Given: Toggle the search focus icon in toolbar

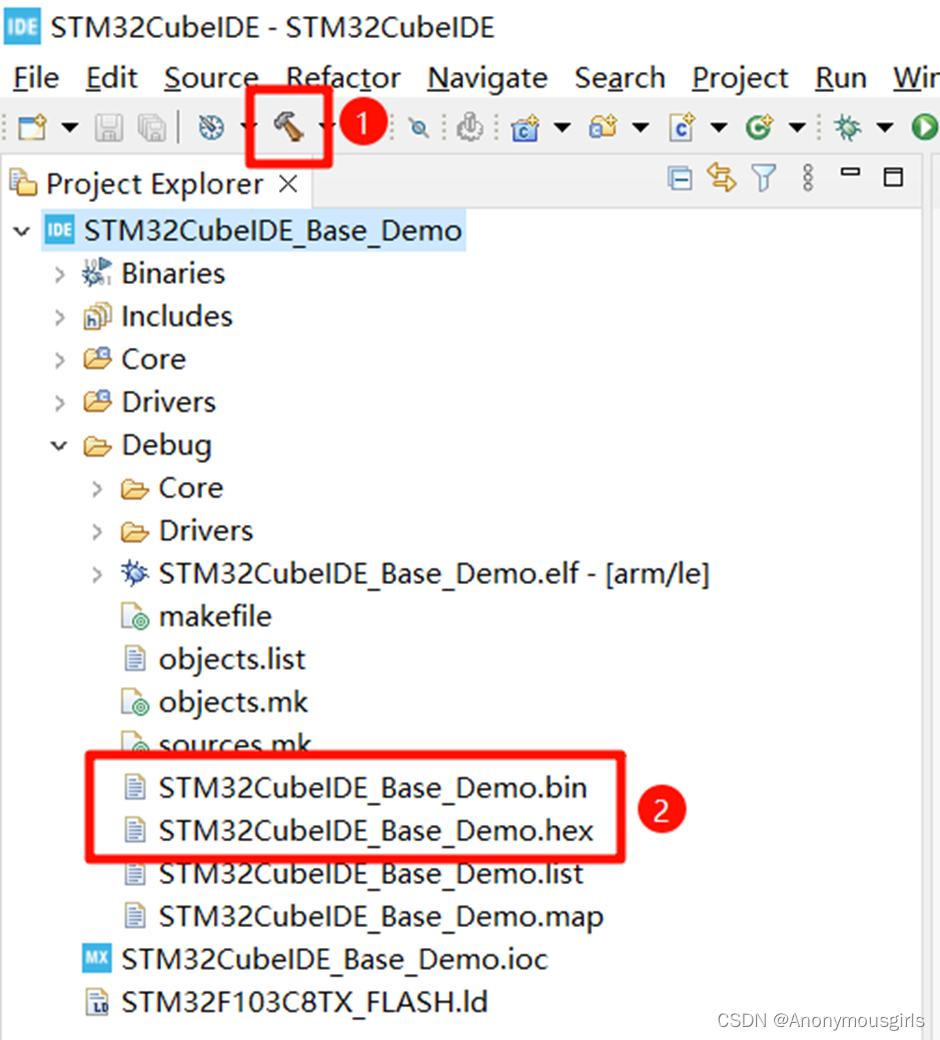Looking at the screenshot, I should click(x=418, y=128).
